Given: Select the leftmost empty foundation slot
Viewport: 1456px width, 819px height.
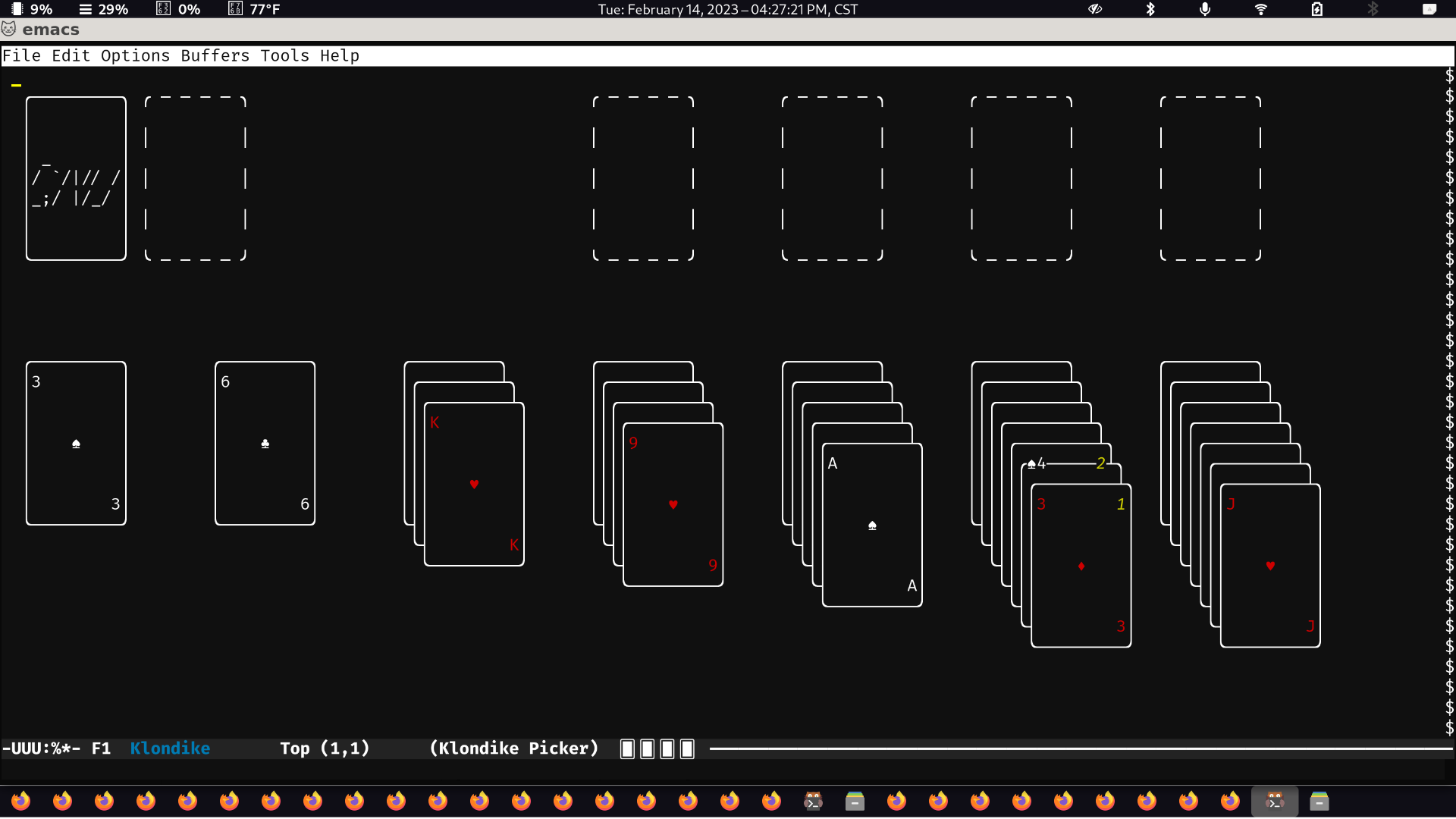Looking at the screenshot, I should point(643,178).
